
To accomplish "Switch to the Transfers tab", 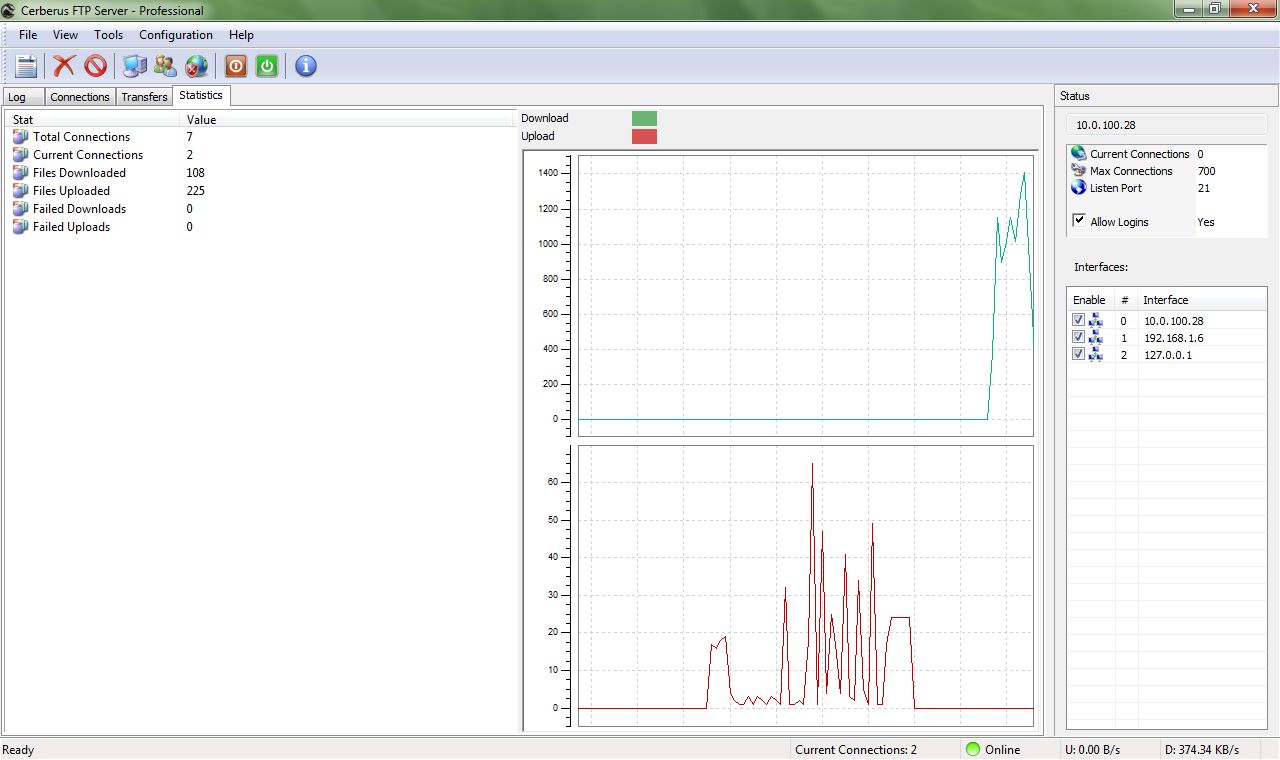I will click(x=144, y=97).
